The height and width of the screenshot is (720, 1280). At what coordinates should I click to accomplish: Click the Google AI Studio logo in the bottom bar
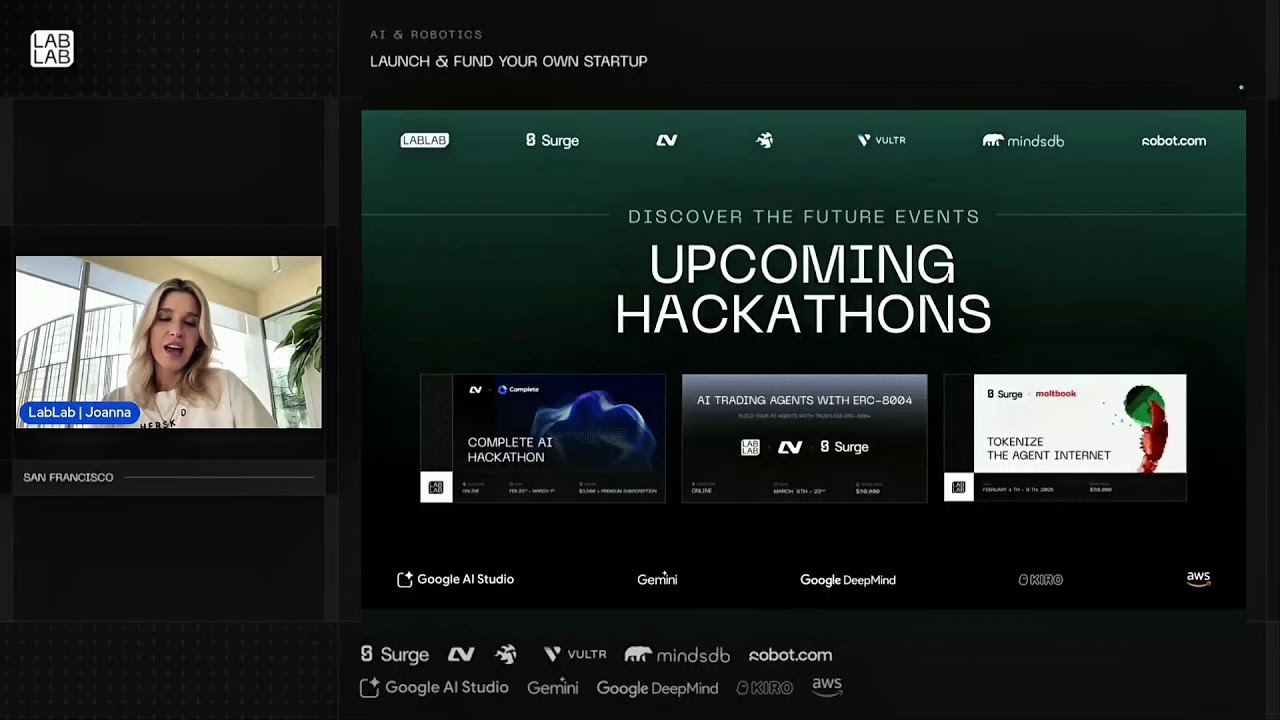coord(434,688)
